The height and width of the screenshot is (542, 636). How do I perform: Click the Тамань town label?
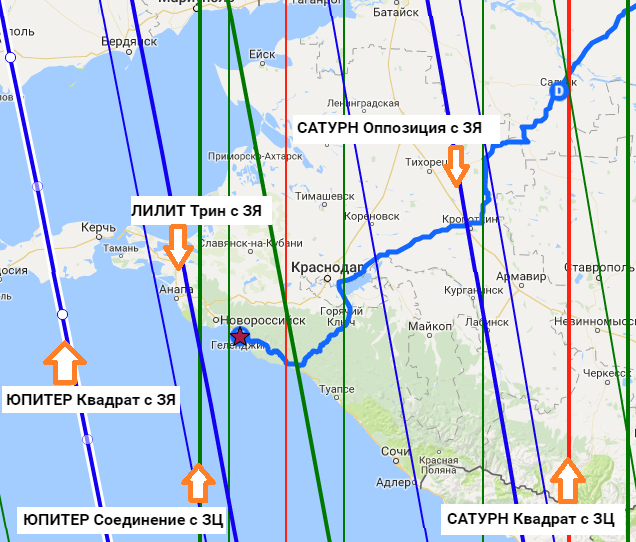[120, 248]
